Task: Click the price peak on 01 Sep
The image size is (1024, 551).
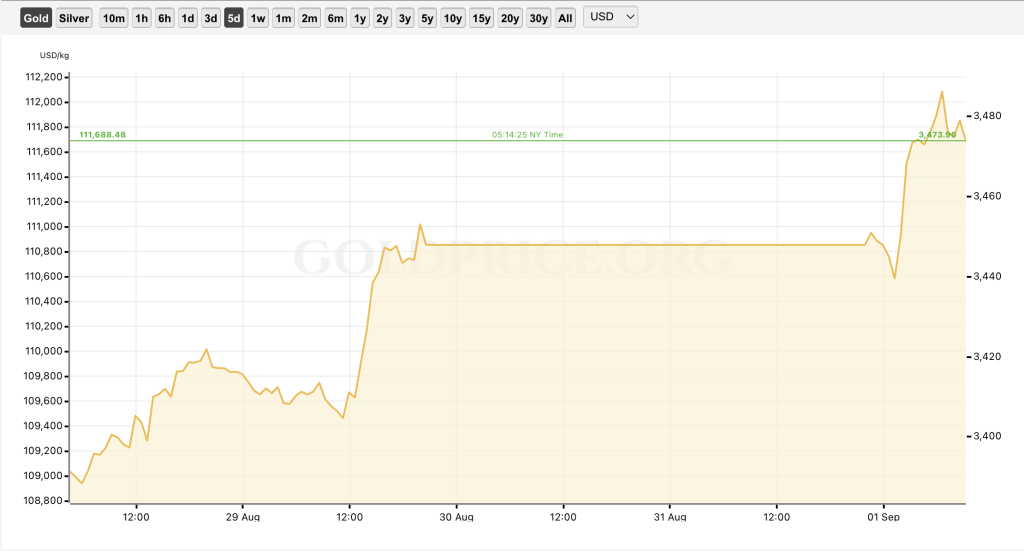Action: (941, 92)
